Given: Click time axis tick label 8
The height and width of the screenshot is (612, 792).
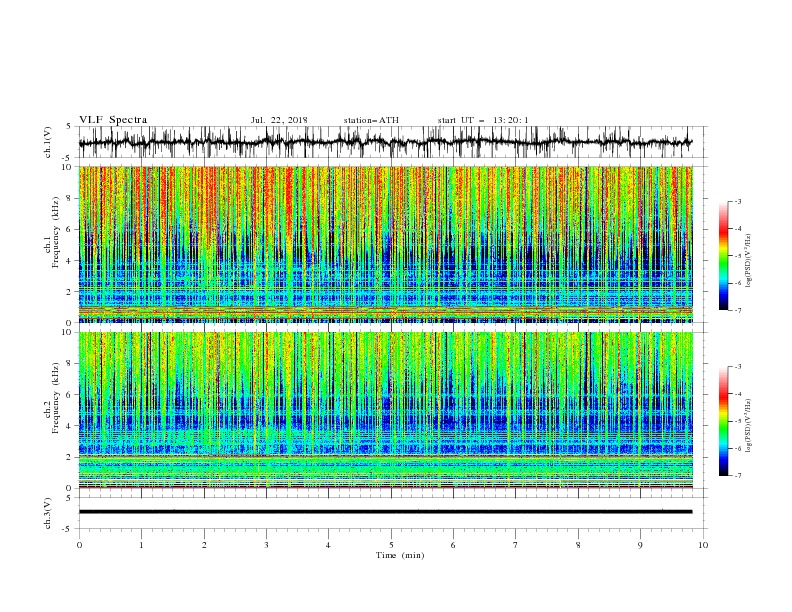Looking at the screenshot, I should (578, 545).
